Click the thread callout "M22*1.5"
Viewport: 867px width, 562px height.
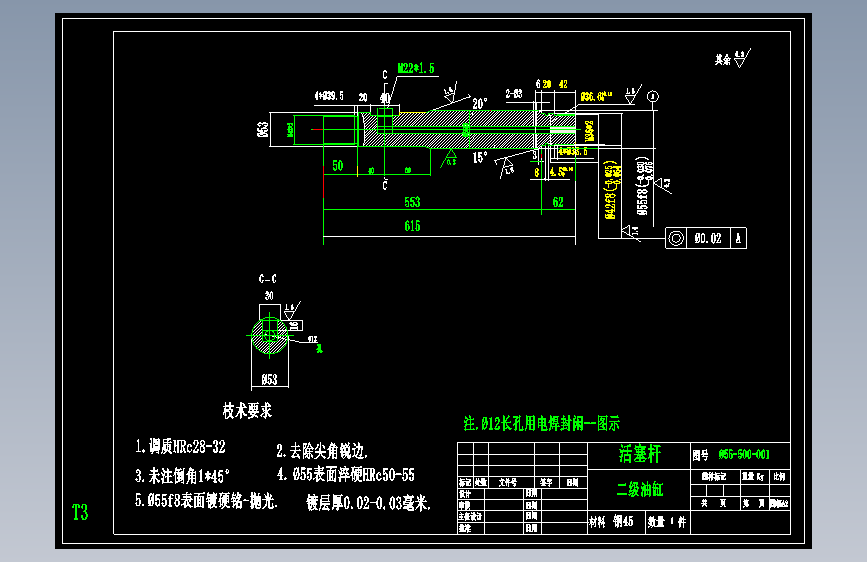pyautogui.click(x=416, y=68)
